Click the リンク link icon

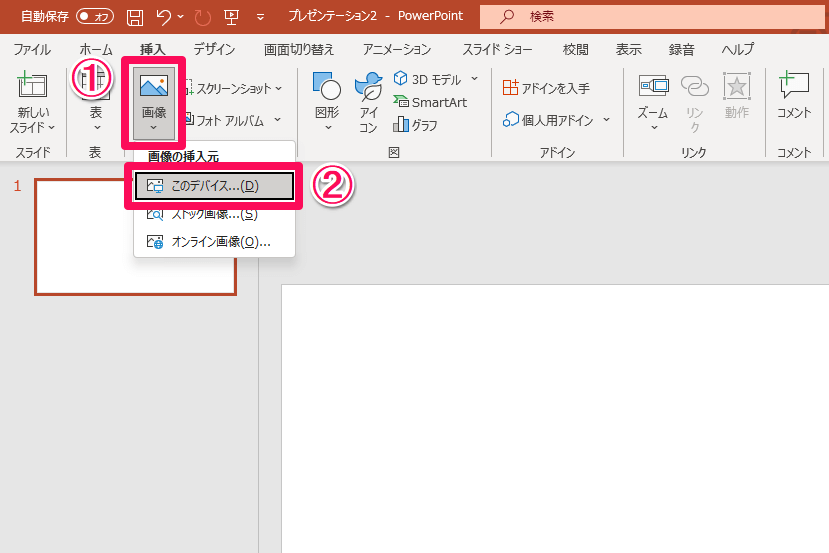click(694, 86)
